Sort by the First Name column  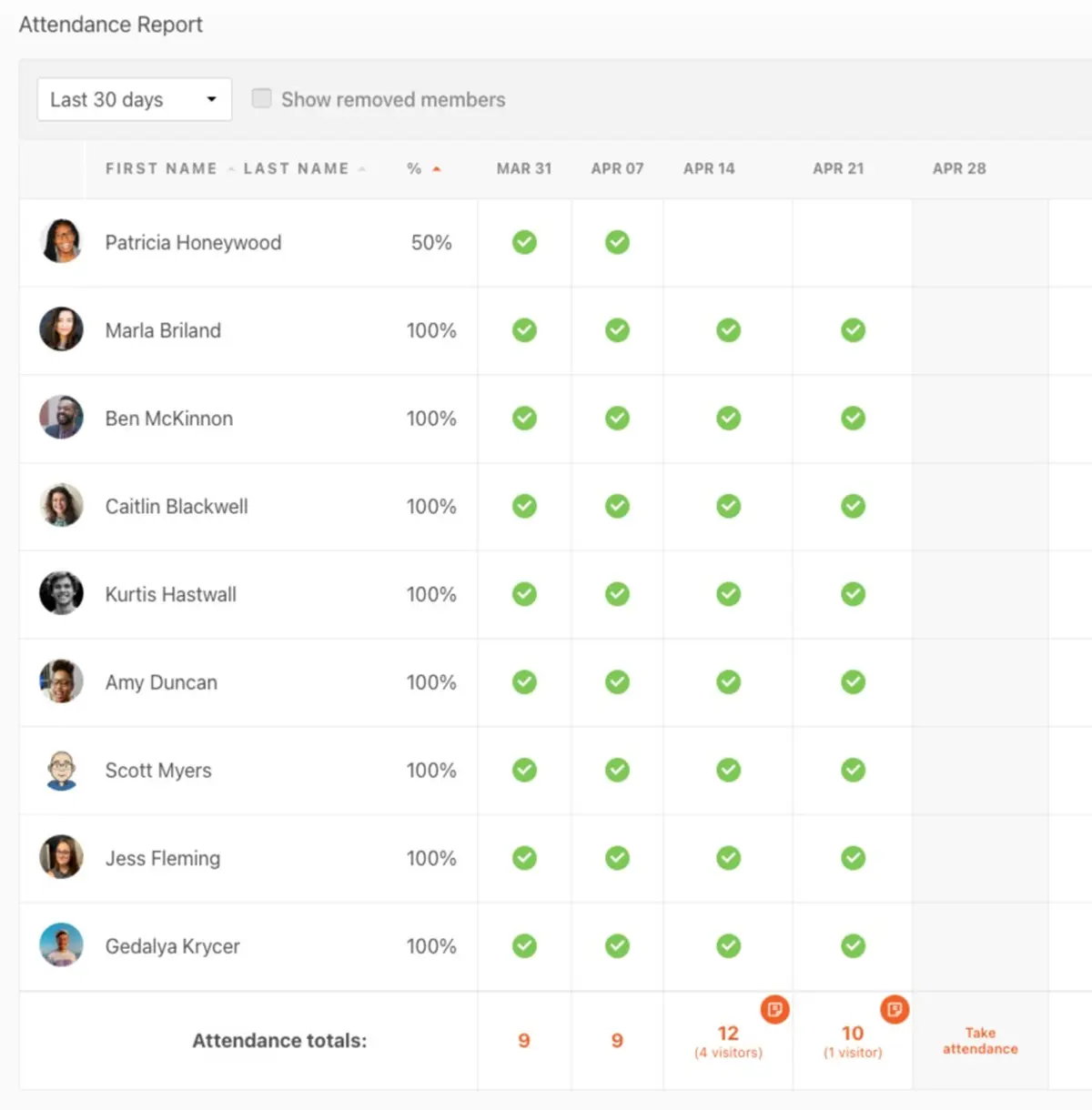point(161,168)
